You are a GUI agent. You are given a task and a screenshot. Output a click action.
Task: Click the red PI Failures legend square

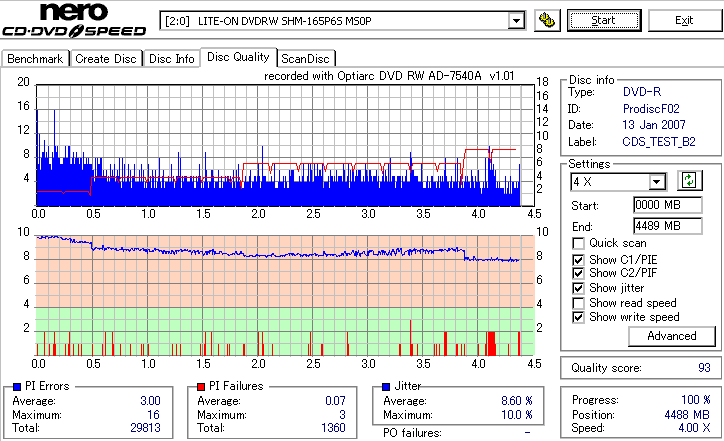(x=201, y=387)
